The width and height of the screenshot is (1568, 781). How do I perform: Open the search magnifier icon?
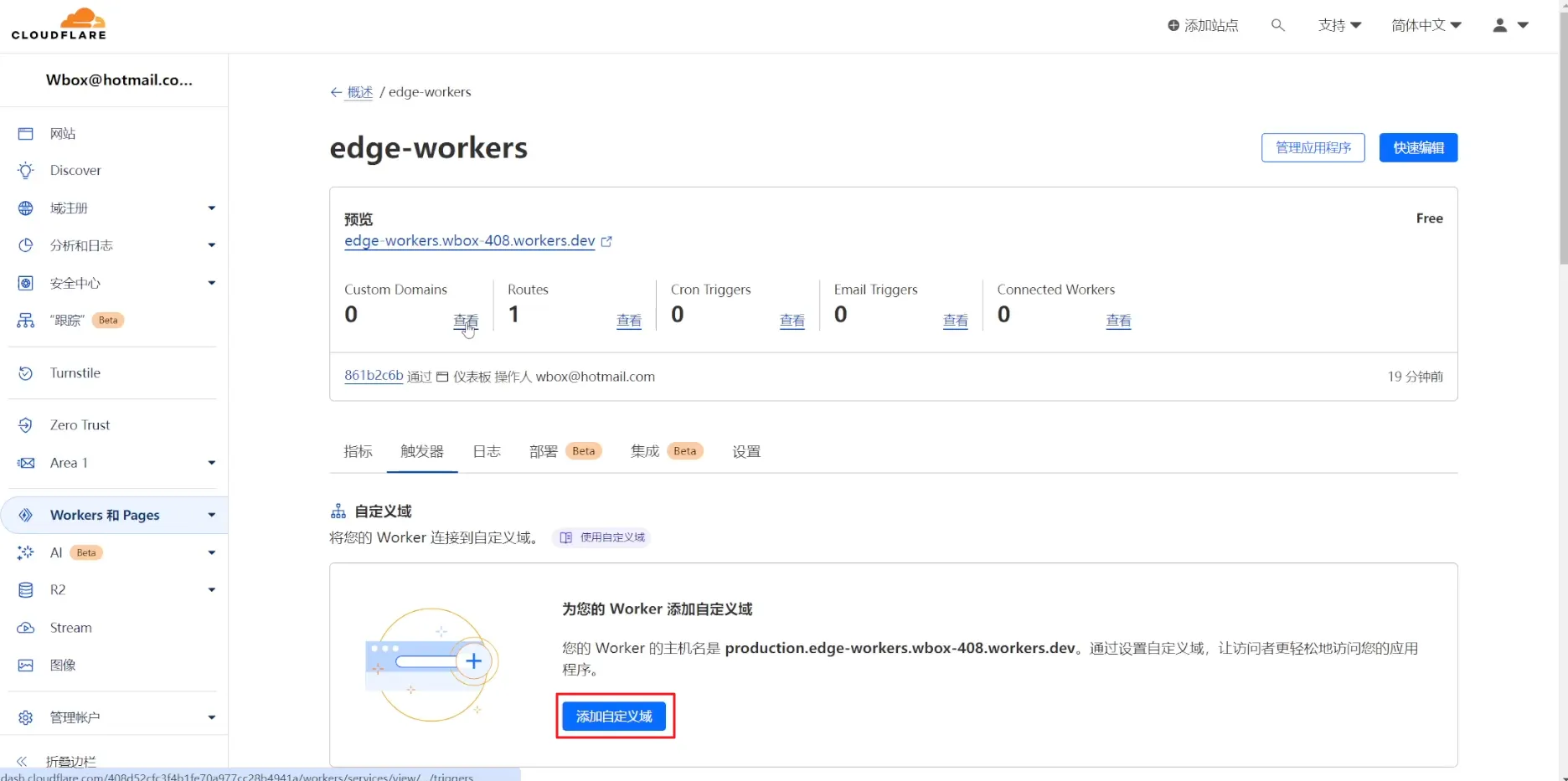click(x=1277, y=25)
